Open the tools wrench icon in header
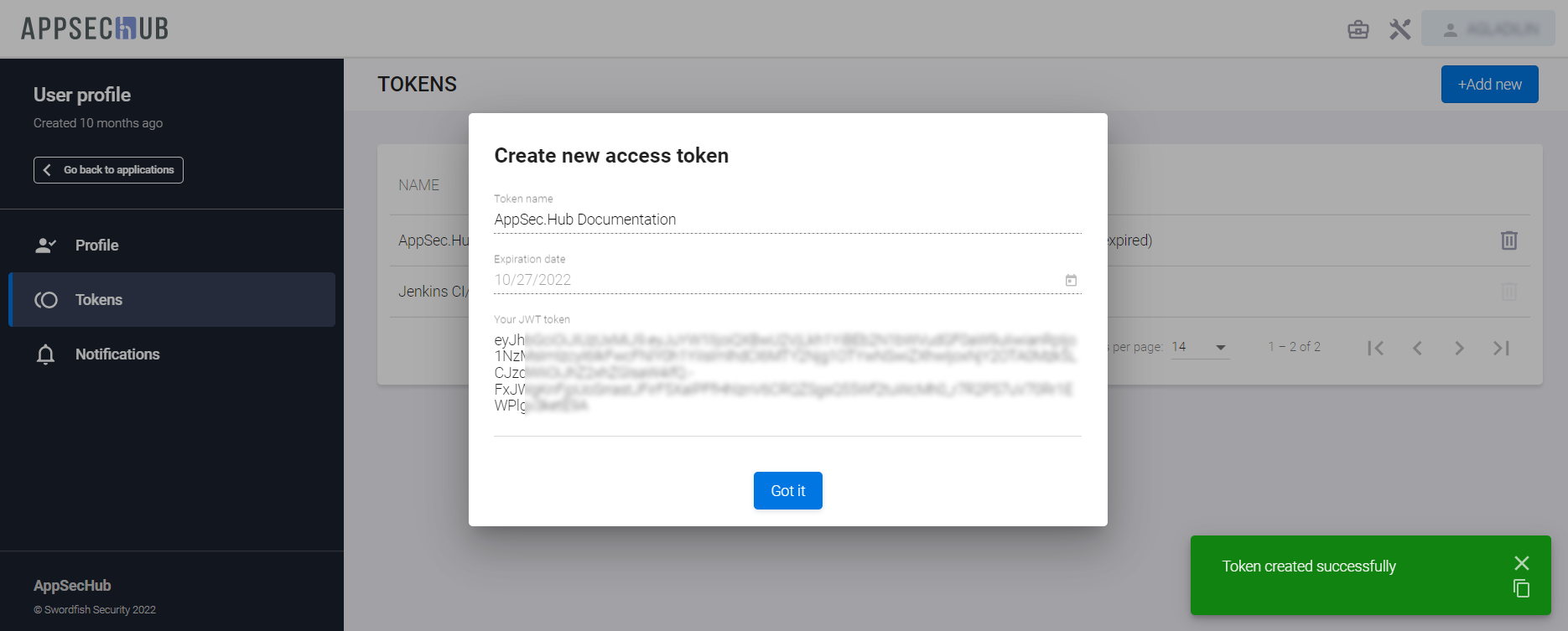The image size is (1568, 631). (x=1399, y=30)
